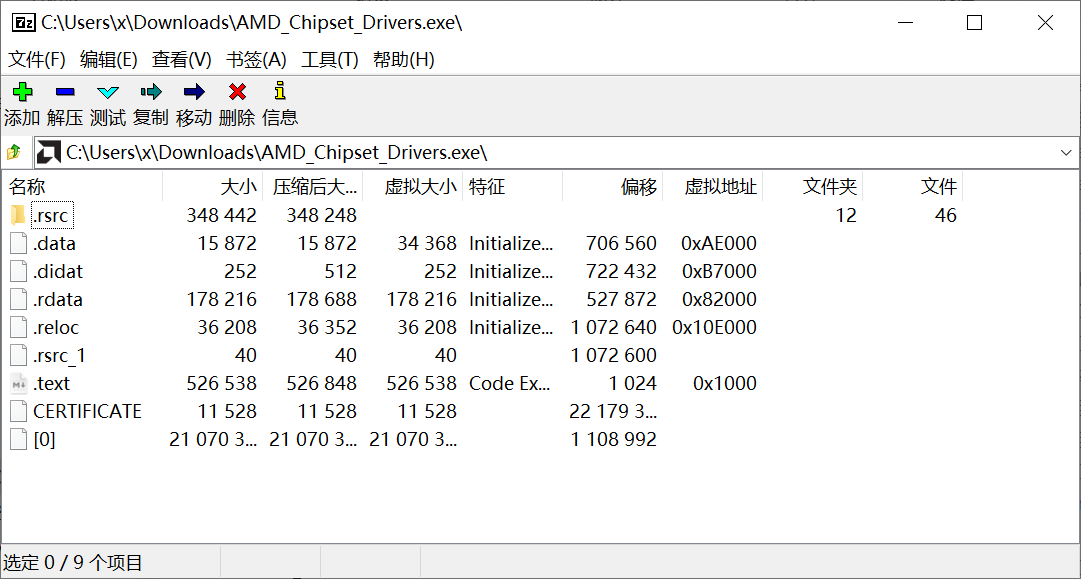Sort by 文件 column header

[x=912, y=186]
